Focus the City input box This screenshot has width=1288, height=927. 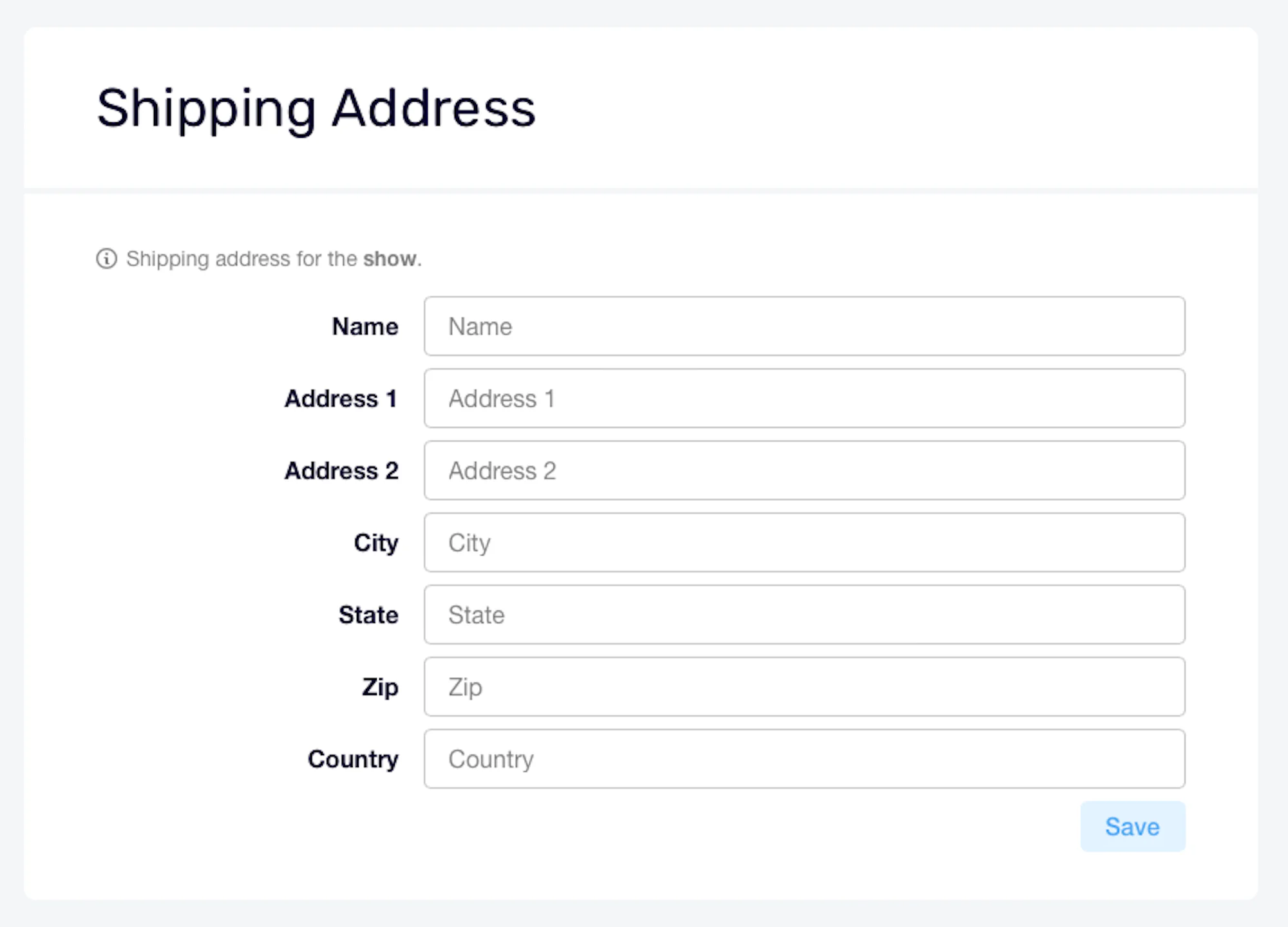click(804, 543)
